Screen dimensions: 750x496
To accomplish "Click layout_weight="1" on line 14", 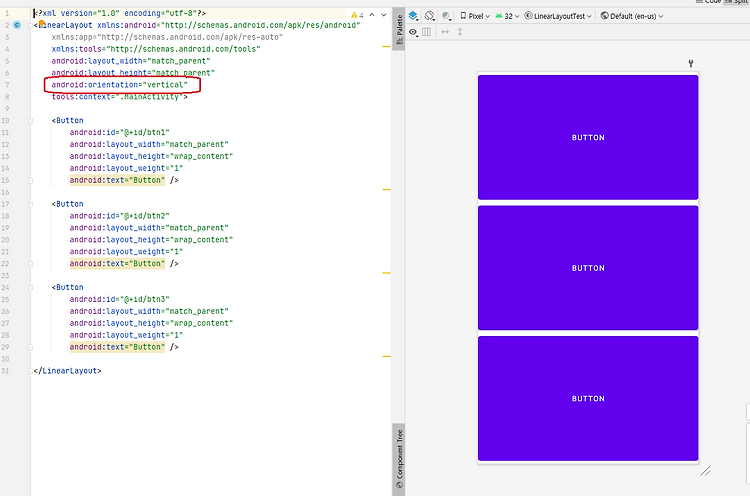I will [x=126, y=168].
